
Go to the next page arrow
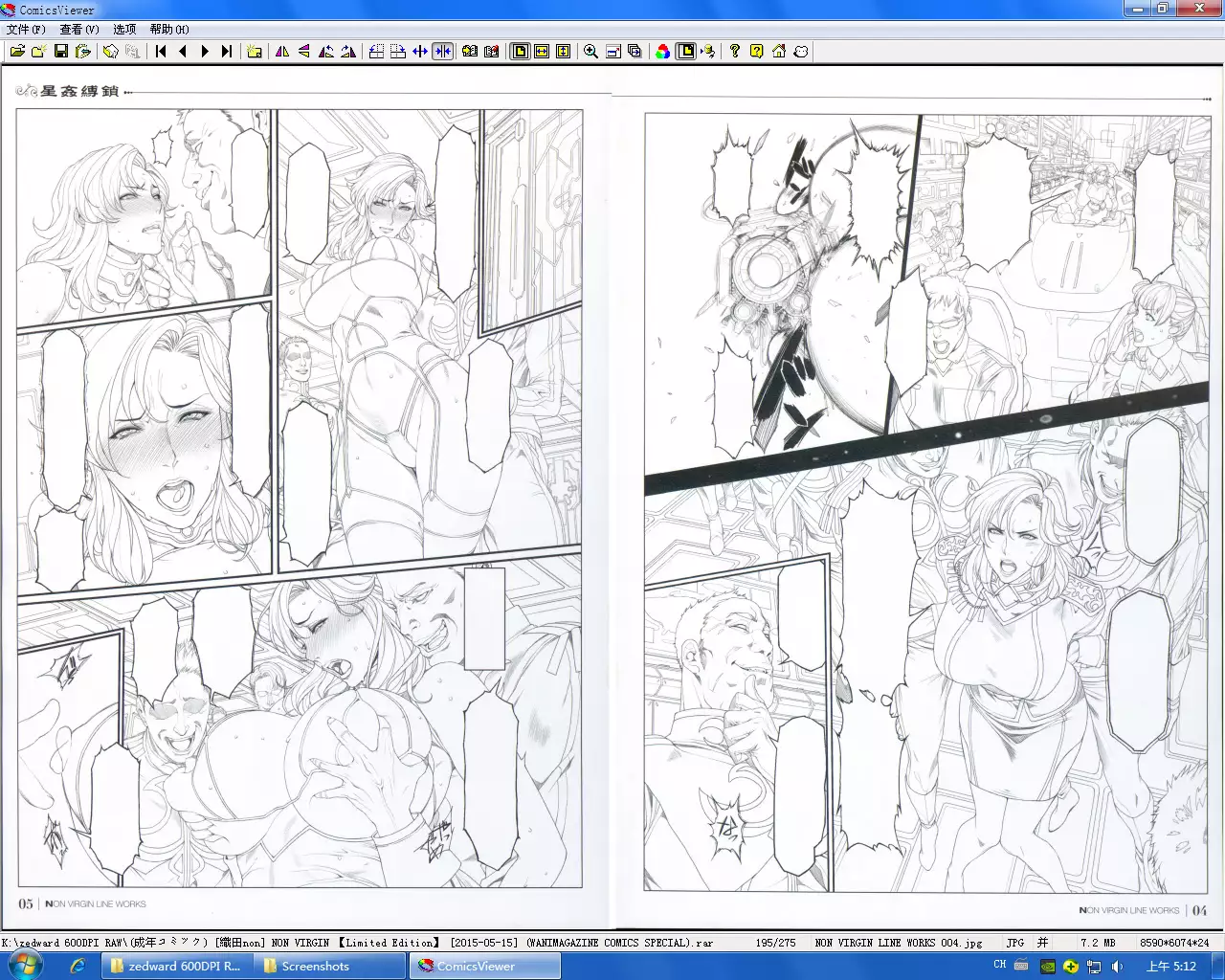[205, 52]
